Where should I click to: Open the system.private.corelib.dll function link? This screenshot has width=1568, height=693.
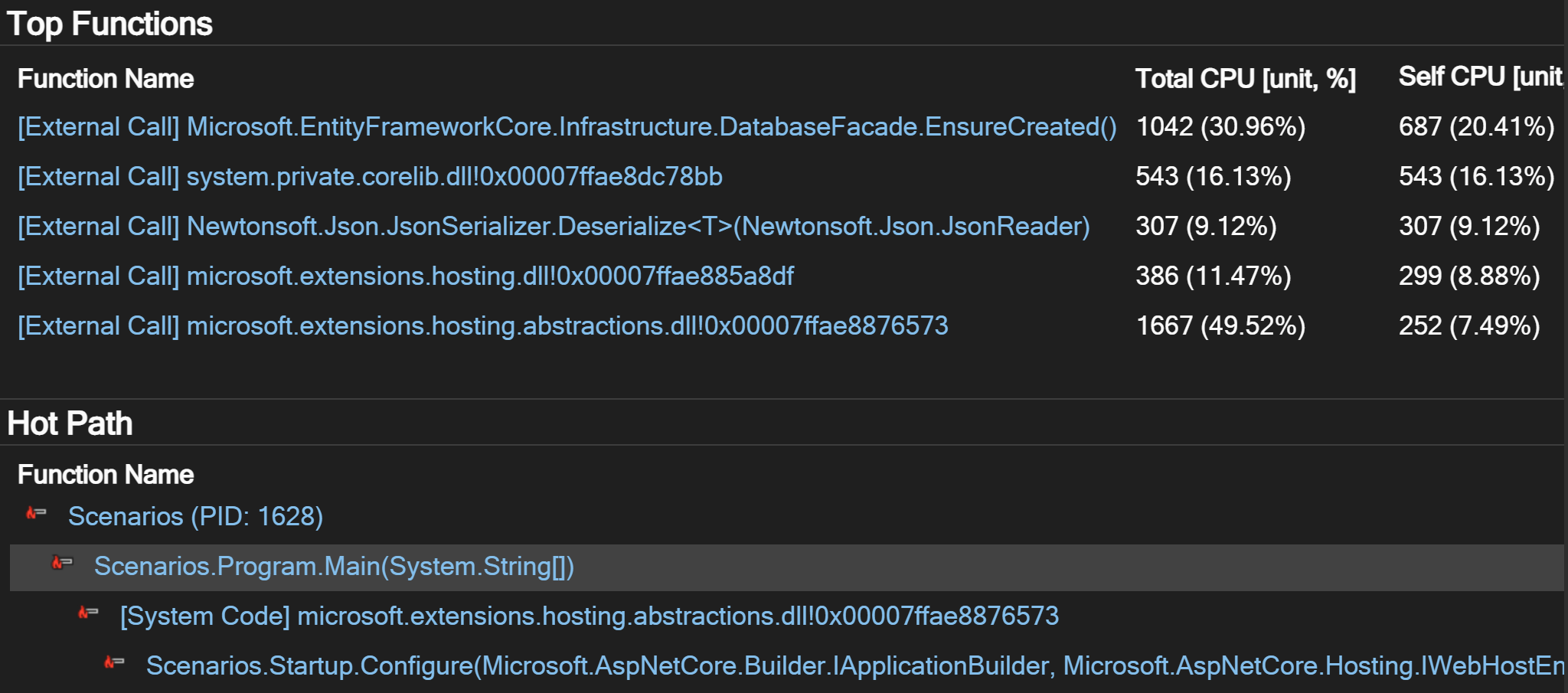pyautogui.click(x=369, y=177)
